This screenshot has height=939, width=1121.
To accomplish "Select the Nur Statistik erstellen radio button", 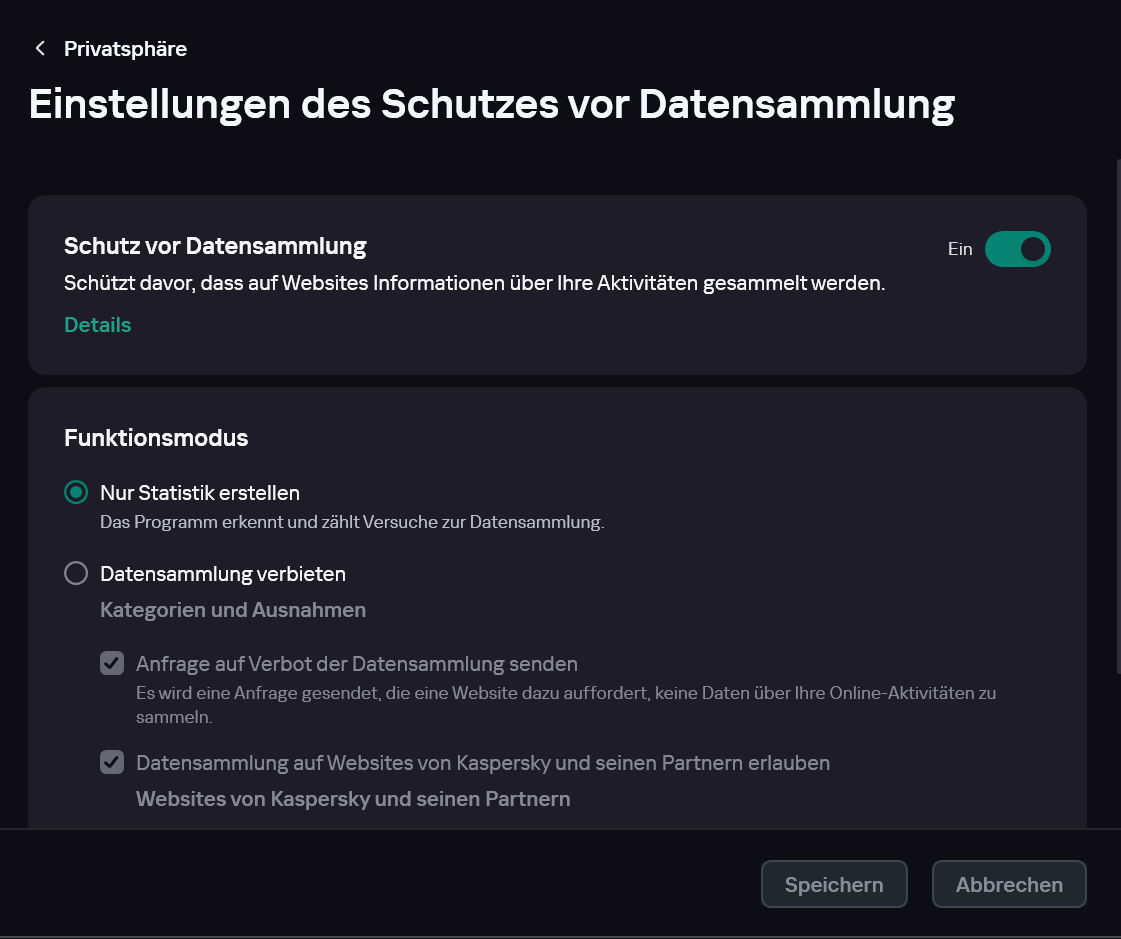I will [76, 492].
